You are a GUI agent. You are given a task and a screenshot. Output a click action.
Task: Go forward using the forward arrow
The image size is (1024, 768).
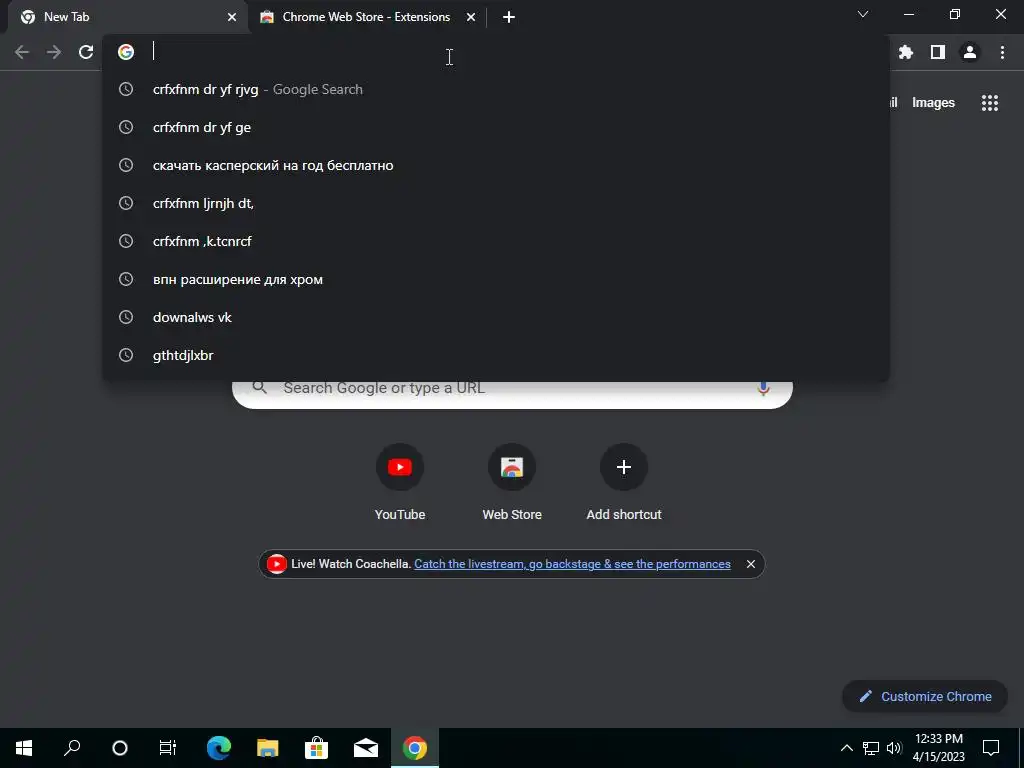coord(54,52)
